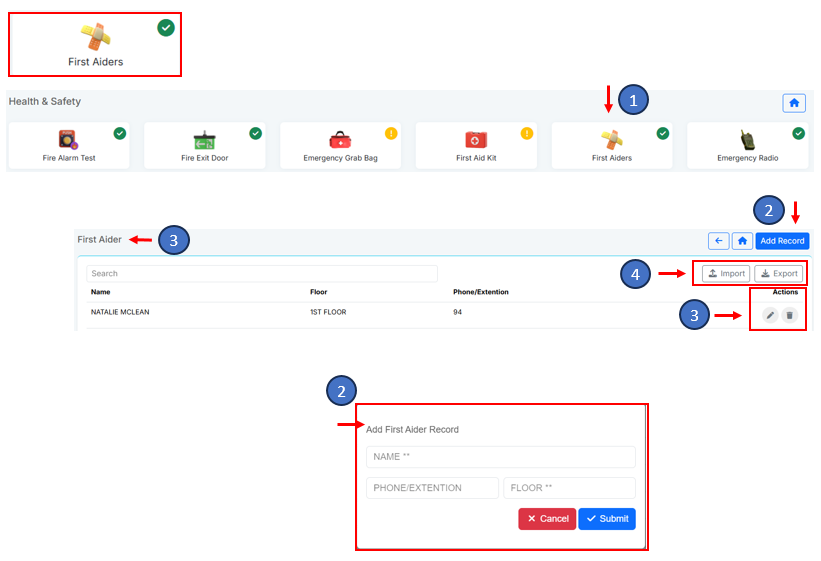
Task: Click the First Aiders tile in Health & Safety row
Action: [611, 145]
